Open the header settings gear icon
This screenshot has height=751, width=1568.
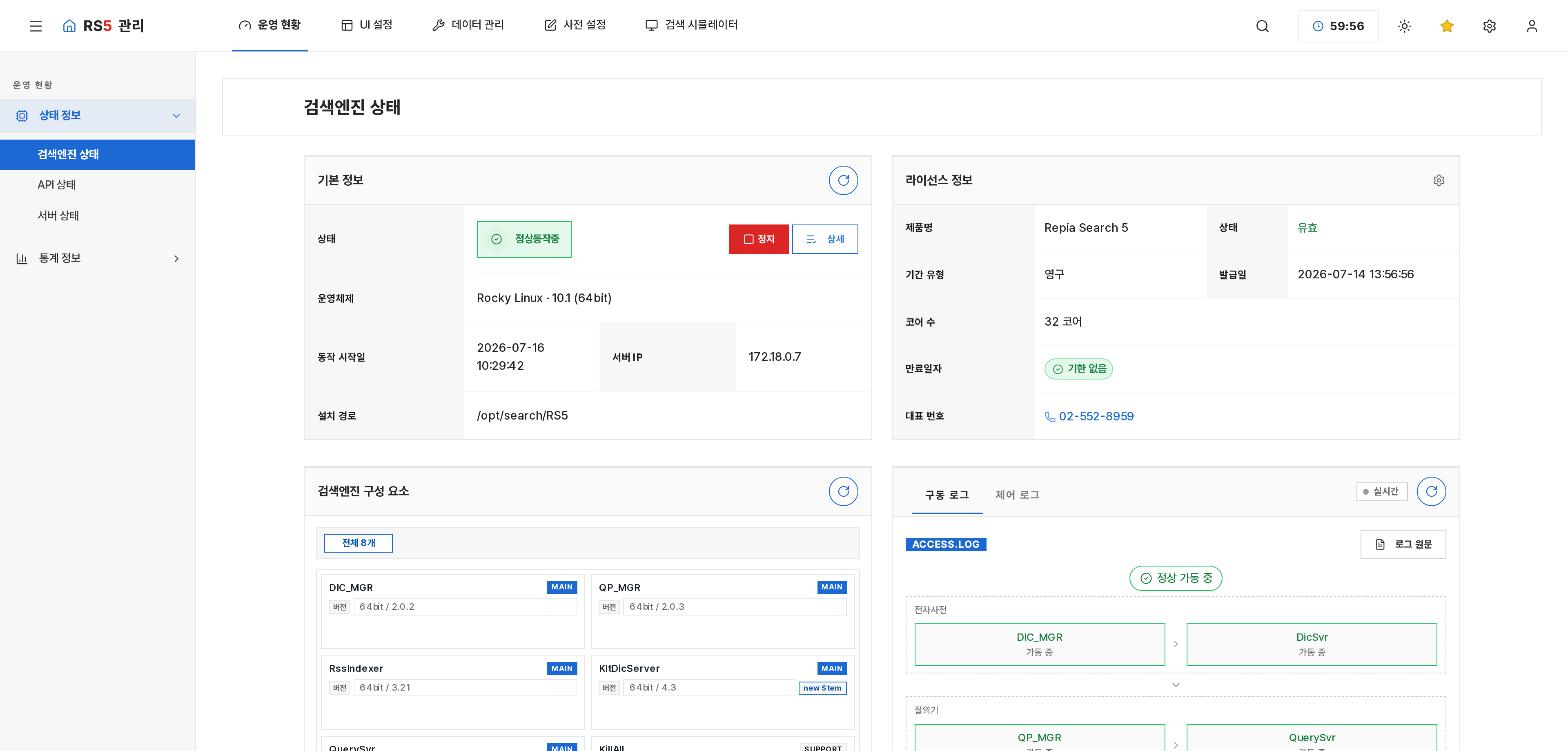(x=1490, y=26)
